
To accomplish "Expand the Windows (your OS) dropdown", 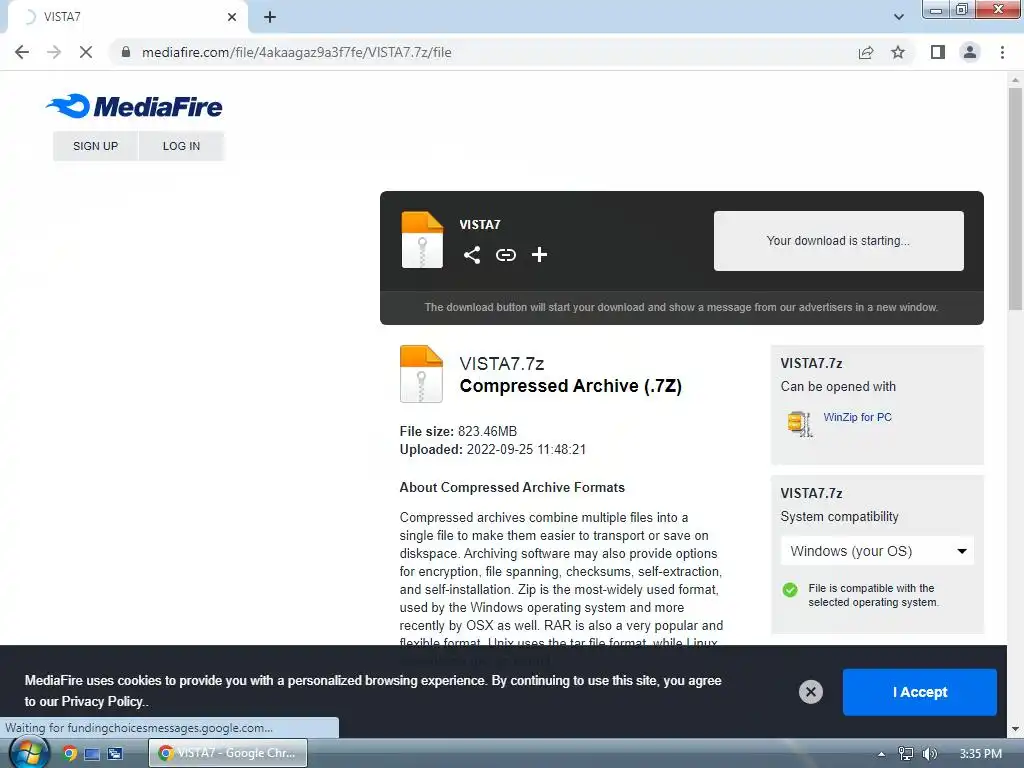I will coord(877,551).
